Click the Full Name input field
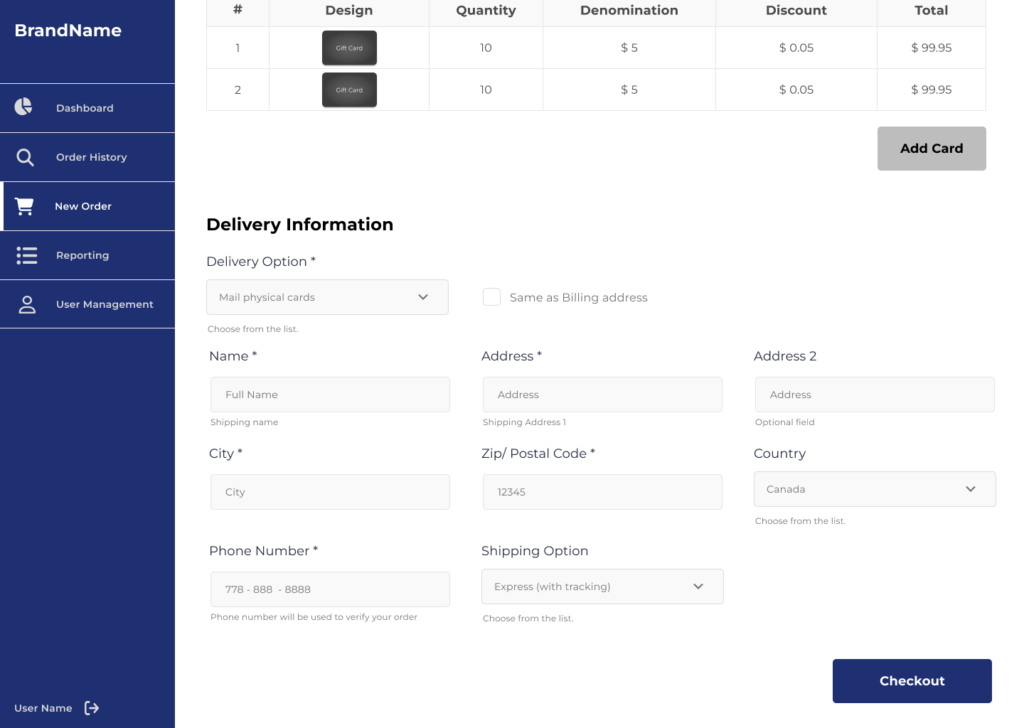The width and height of the screenshot is (1024, 728). [x=330, y=395]
